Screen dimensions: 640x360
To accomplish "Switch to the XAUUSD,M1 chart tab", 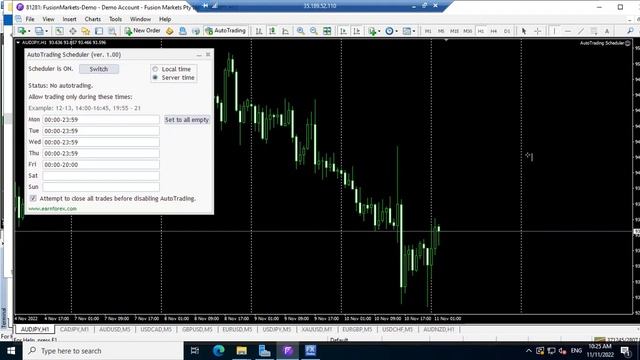I will [317, 329].
